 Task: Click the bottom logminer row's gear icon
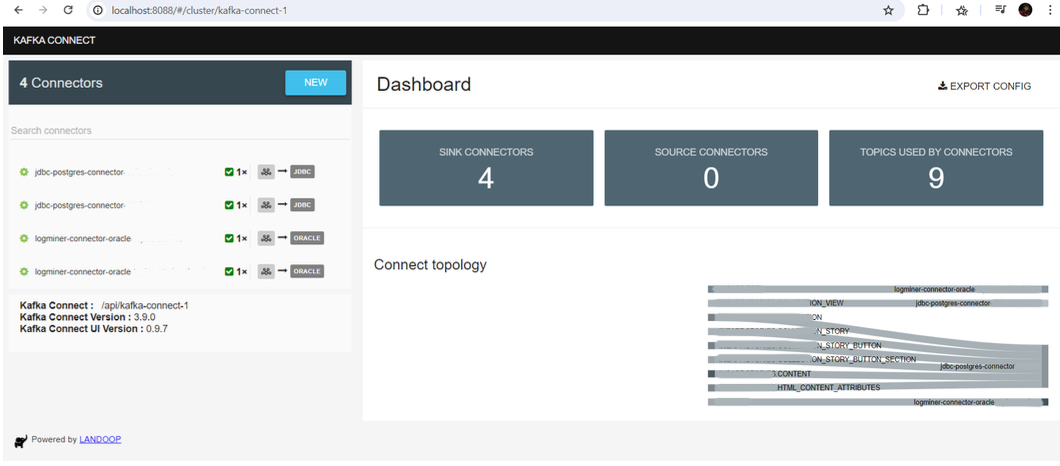[24, 271]
